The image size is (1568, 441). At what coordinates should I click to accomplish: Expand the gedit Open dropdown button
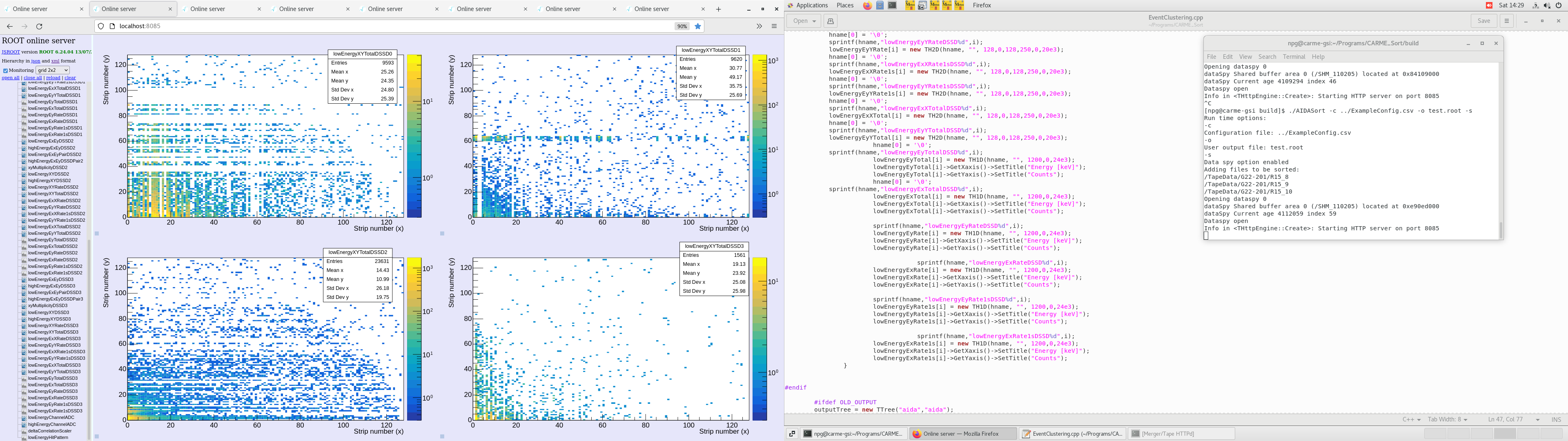point(804,21)
